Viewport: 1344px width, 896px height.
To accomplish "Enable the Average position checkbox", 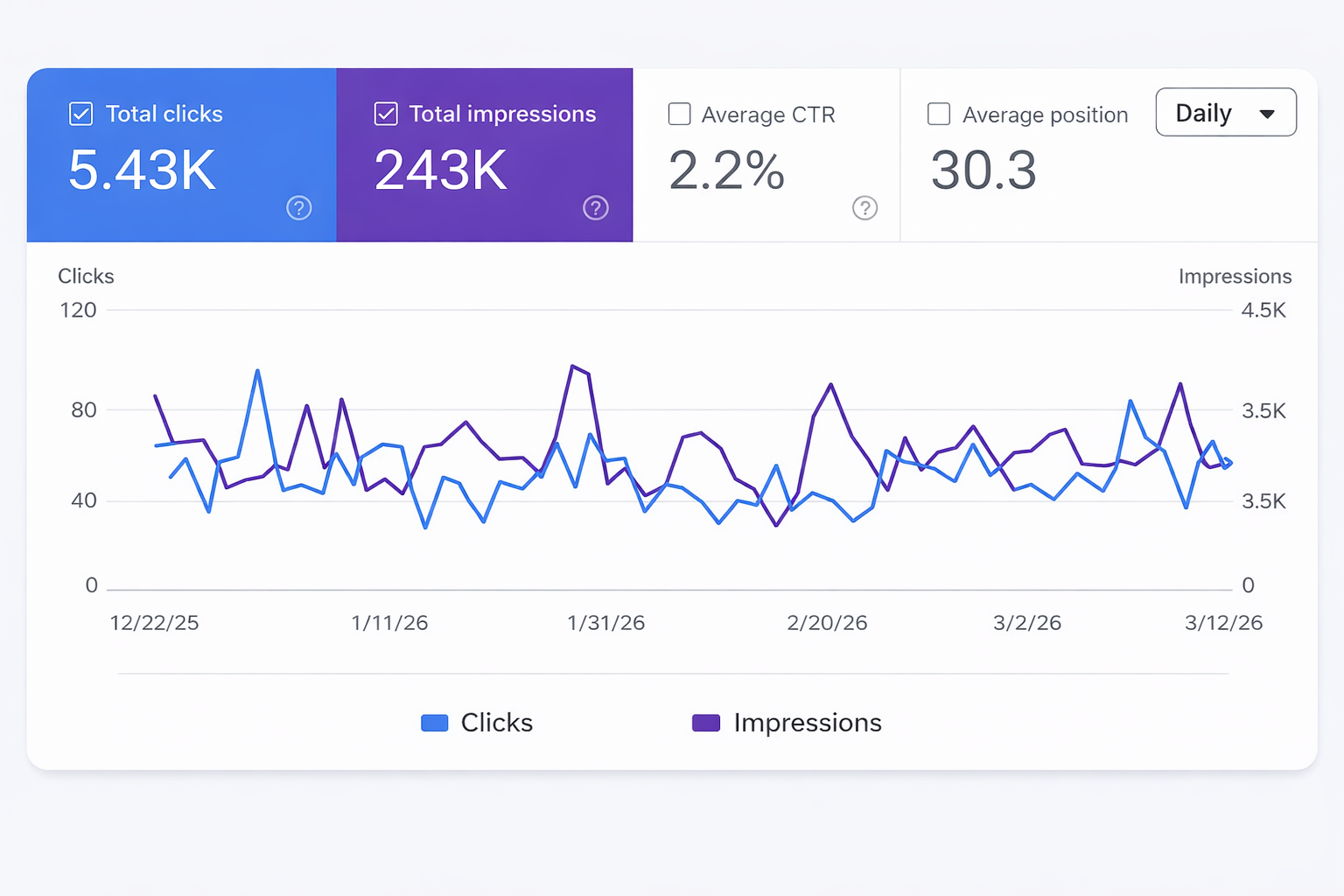I will click(939, 115).
